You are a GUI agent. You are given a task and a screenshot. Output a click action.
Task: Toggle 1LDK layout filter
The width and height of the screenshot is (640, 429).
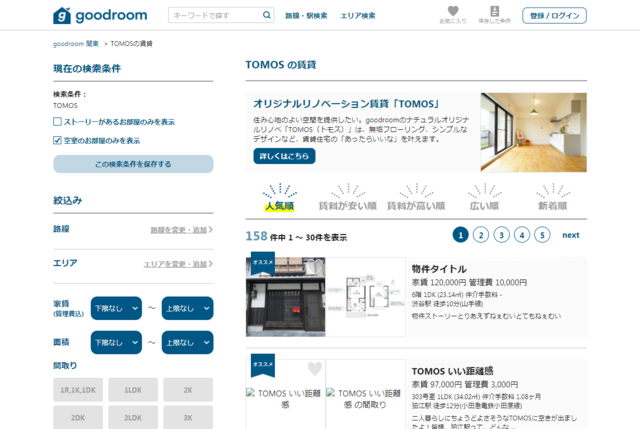click(x=133, y=390)
